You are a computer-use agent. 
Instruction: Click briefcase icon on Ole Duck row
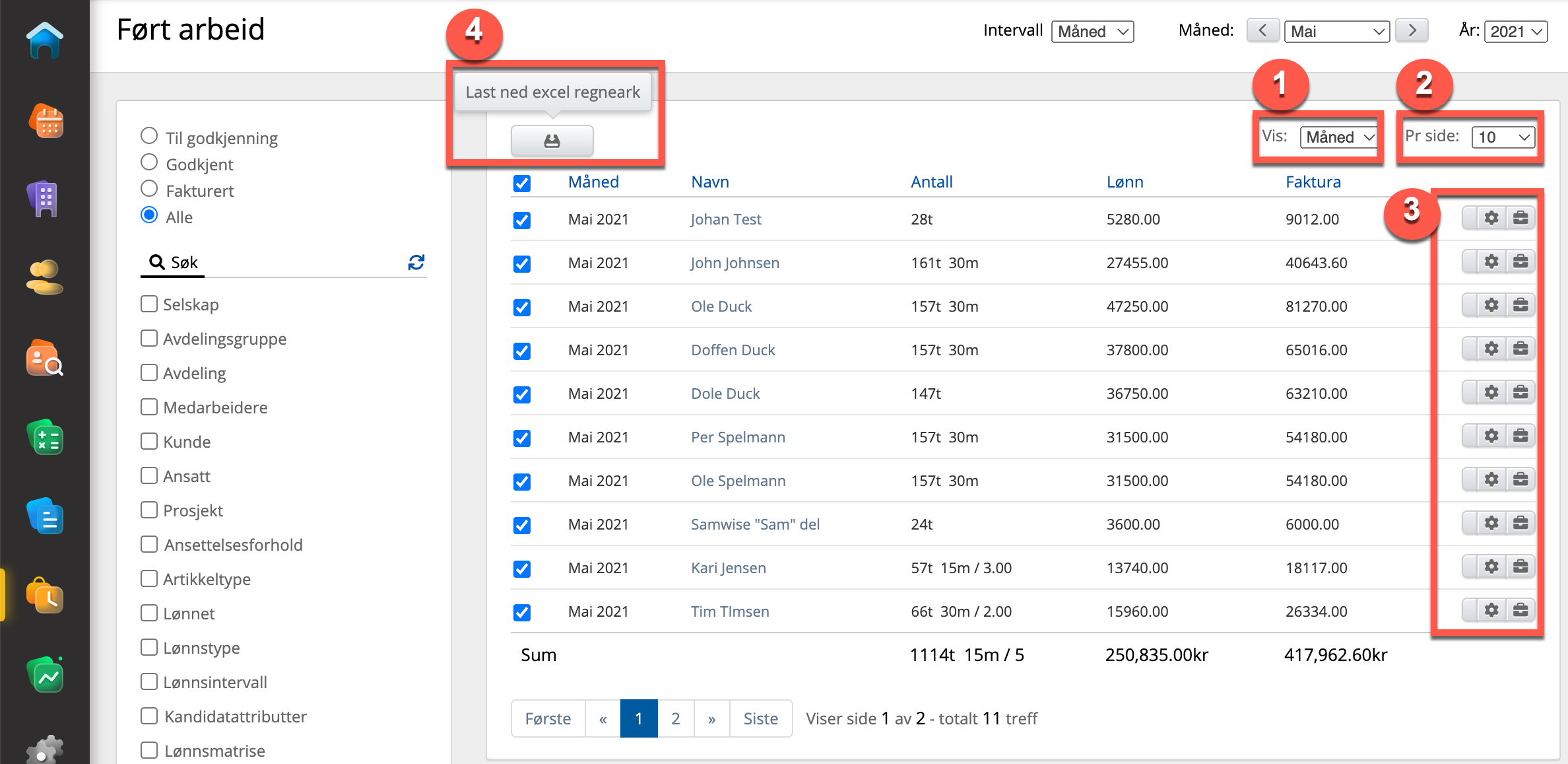pos(1520,305)
